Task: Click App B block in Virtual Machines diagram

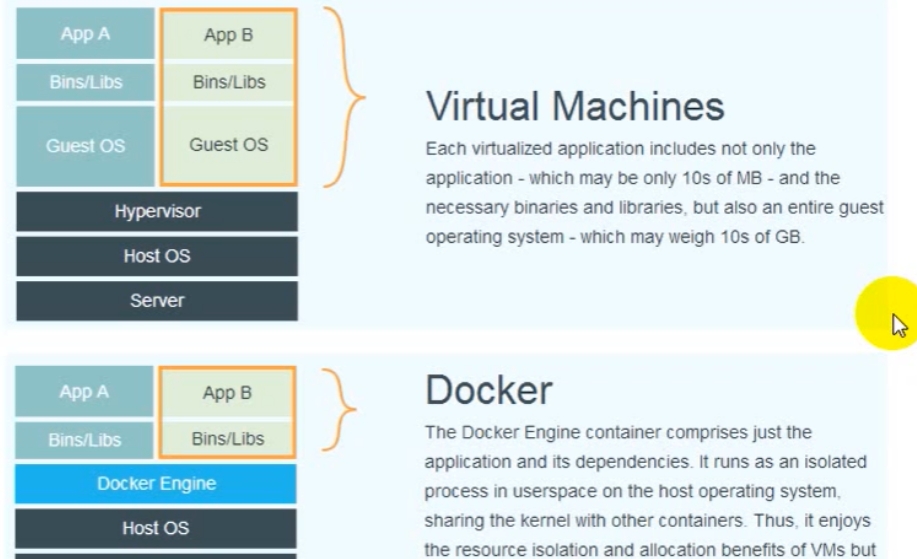Action: 228,35
